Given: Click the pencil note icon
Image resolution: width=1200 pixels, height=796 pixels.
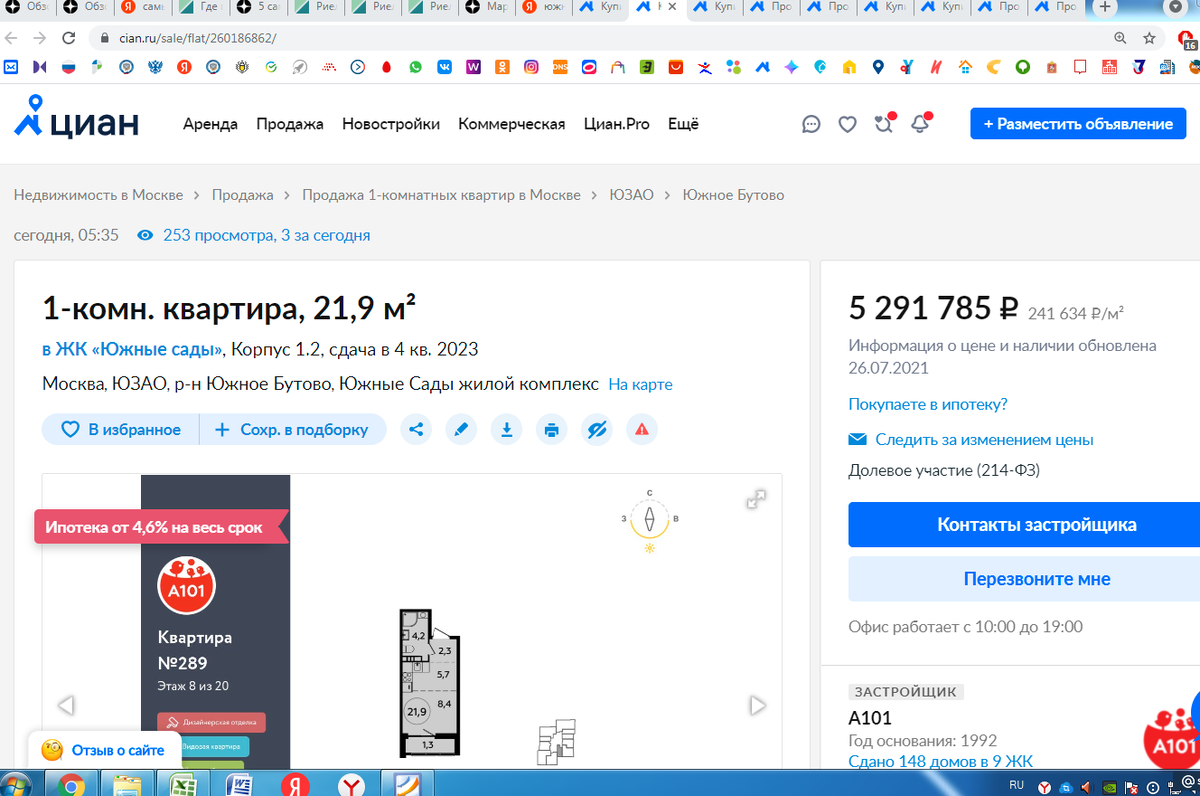Looking at the screenshot, I should [461, 430].
